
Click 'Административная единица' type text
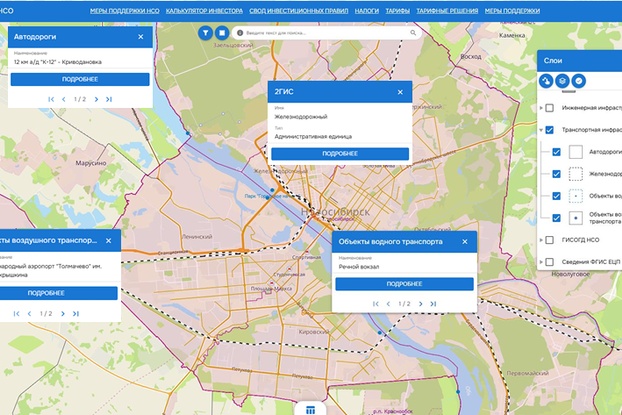(313, 136)
